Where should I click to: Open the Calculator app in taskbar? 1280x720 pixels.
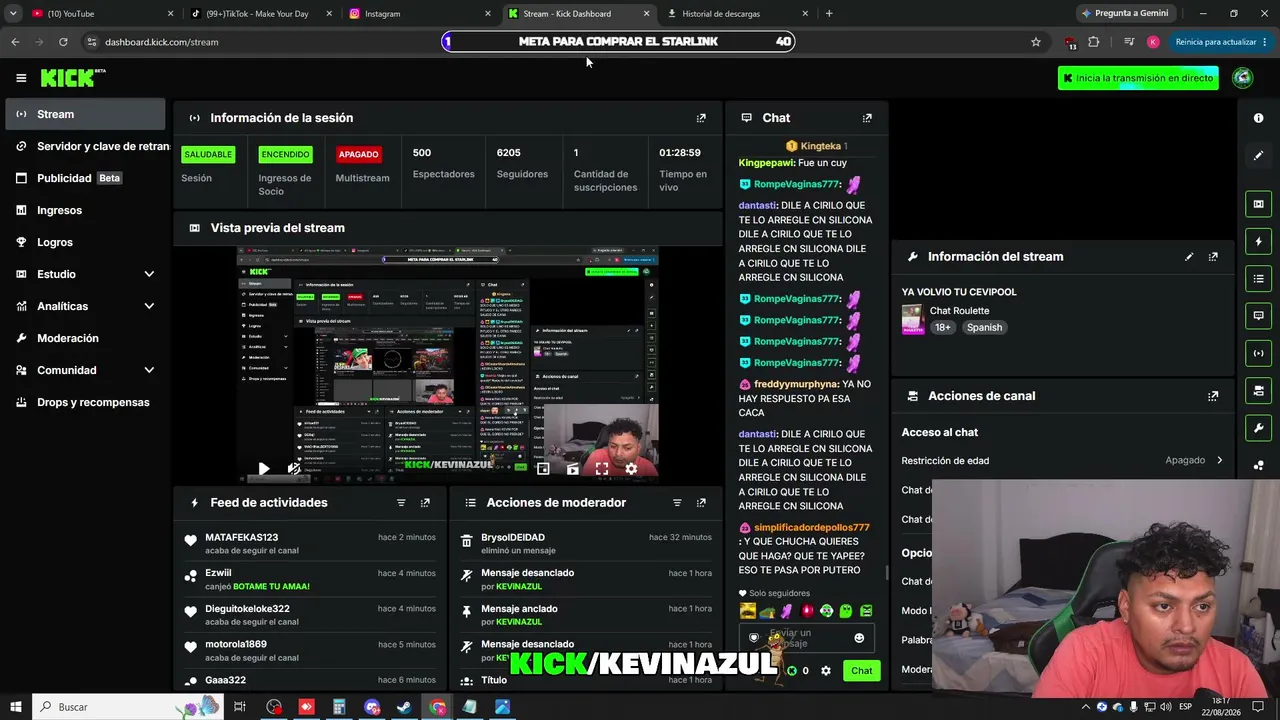pos(339,707)
